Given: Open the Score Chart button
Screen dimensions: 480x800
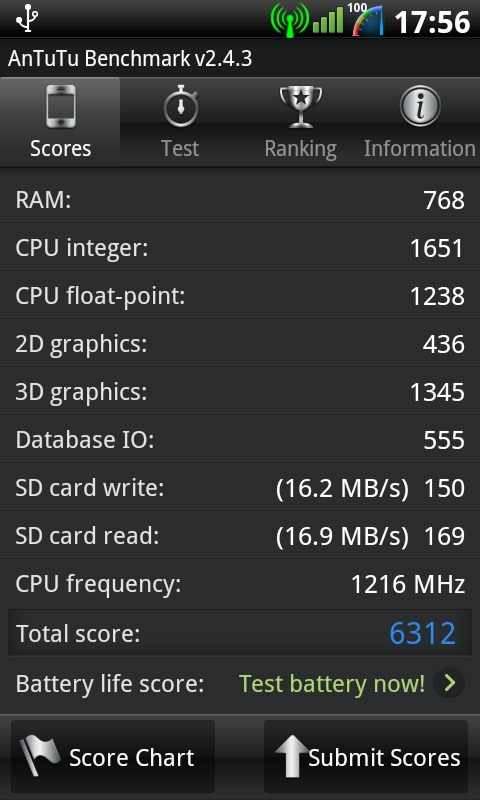Looking at the screenshot, I should pos(113,756).
